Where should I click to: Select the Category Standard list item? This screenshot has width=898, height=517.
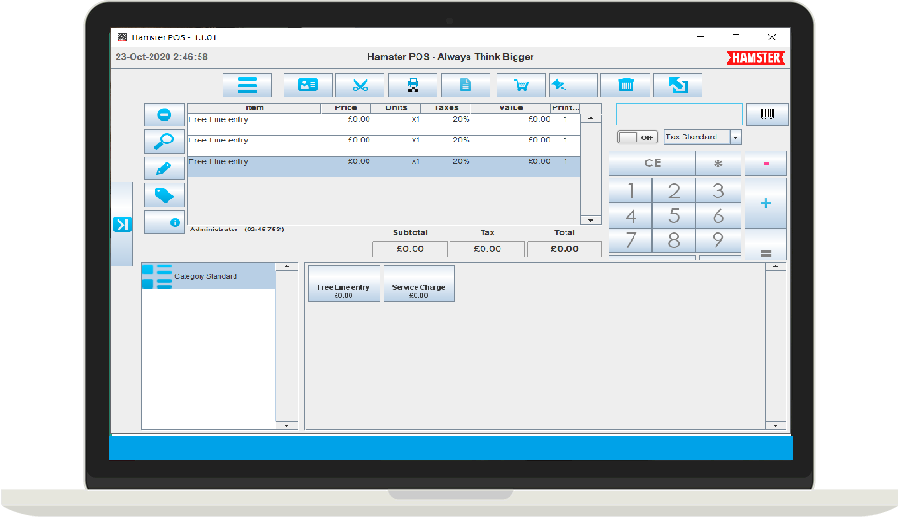tap(208, 277)
